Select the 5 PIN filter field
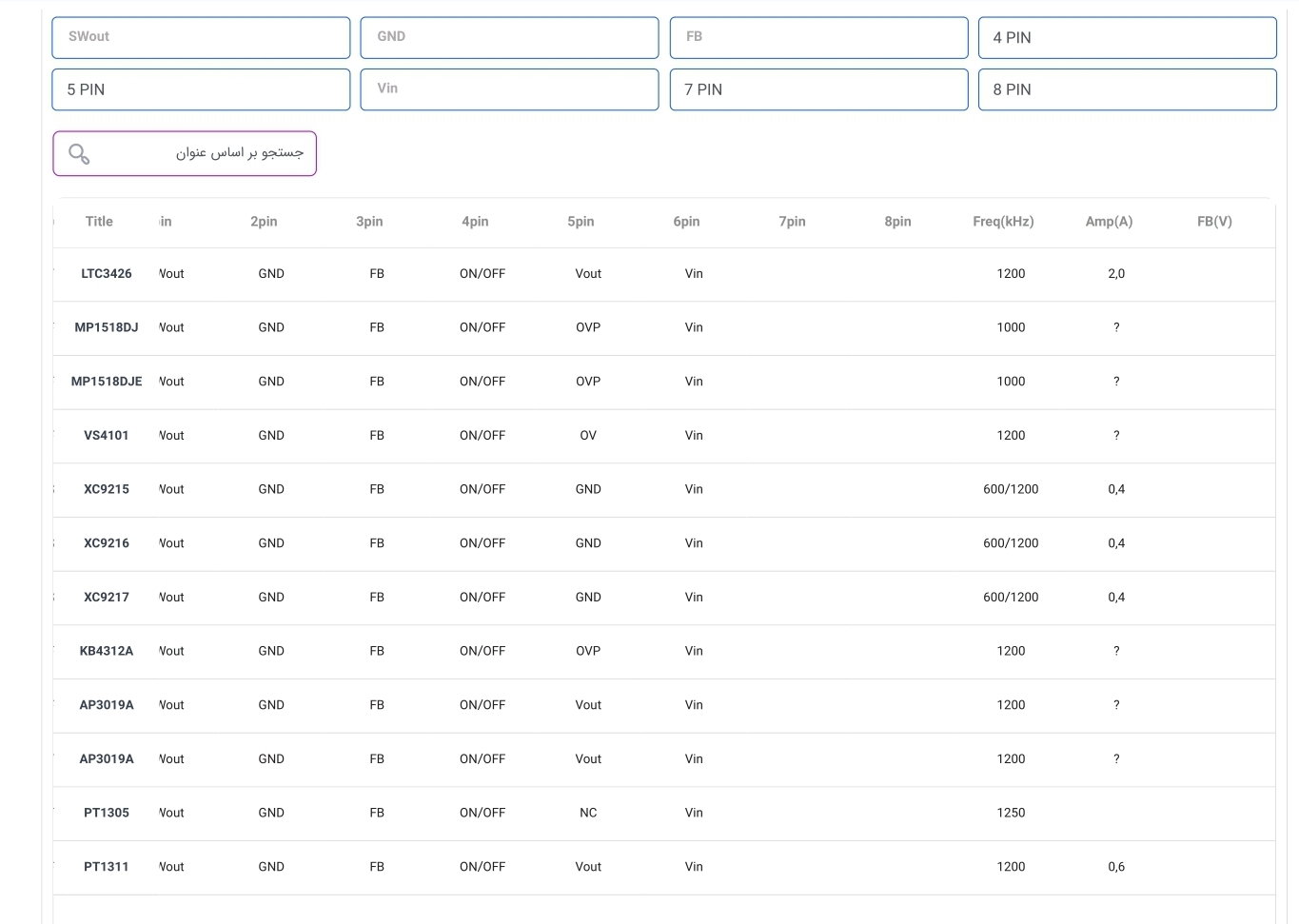1299x924 pixels. pyautogui.click(x=201, y=89)
